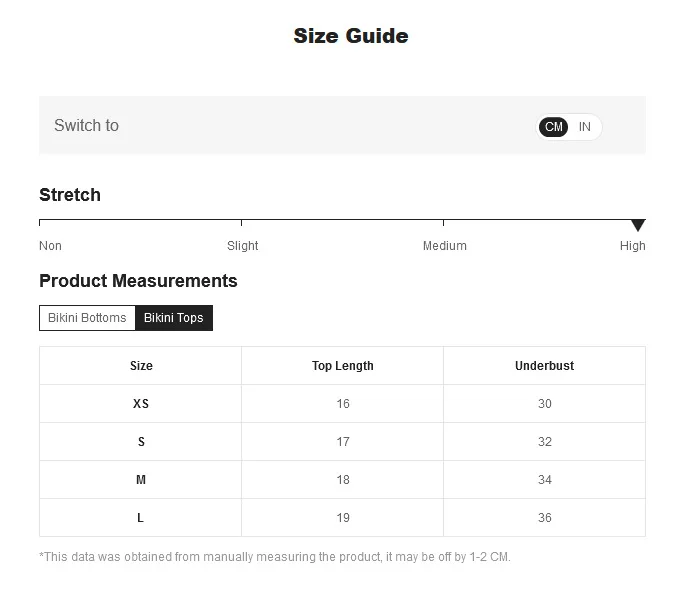Switch measurement units to IN
The height and width of the screenshot is (593, 689).
point(585,127)
